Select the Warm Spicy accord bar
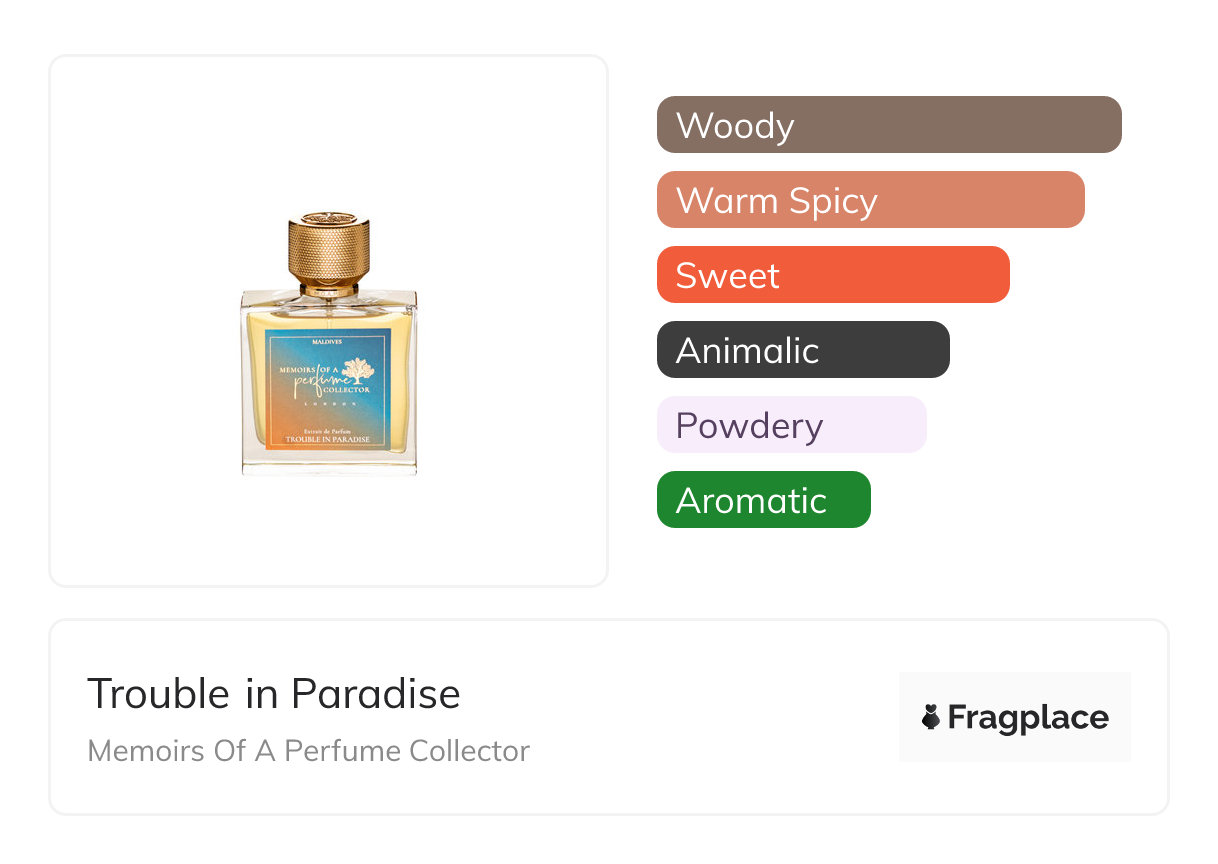This screenshot has width=1218, height=864. pyautogui.click(x=870, y=200)
